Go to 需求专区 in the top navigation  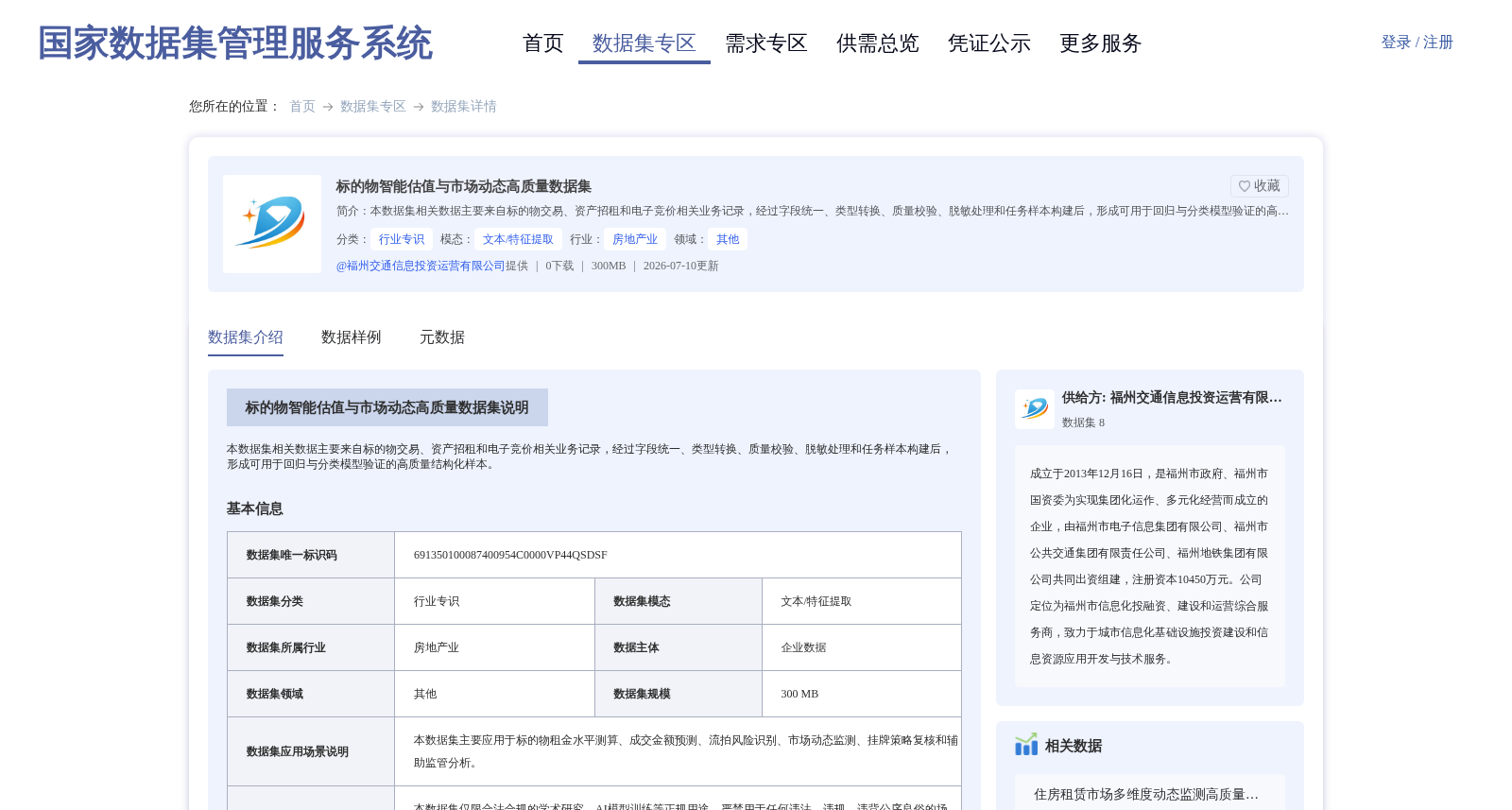pos(766,43)
